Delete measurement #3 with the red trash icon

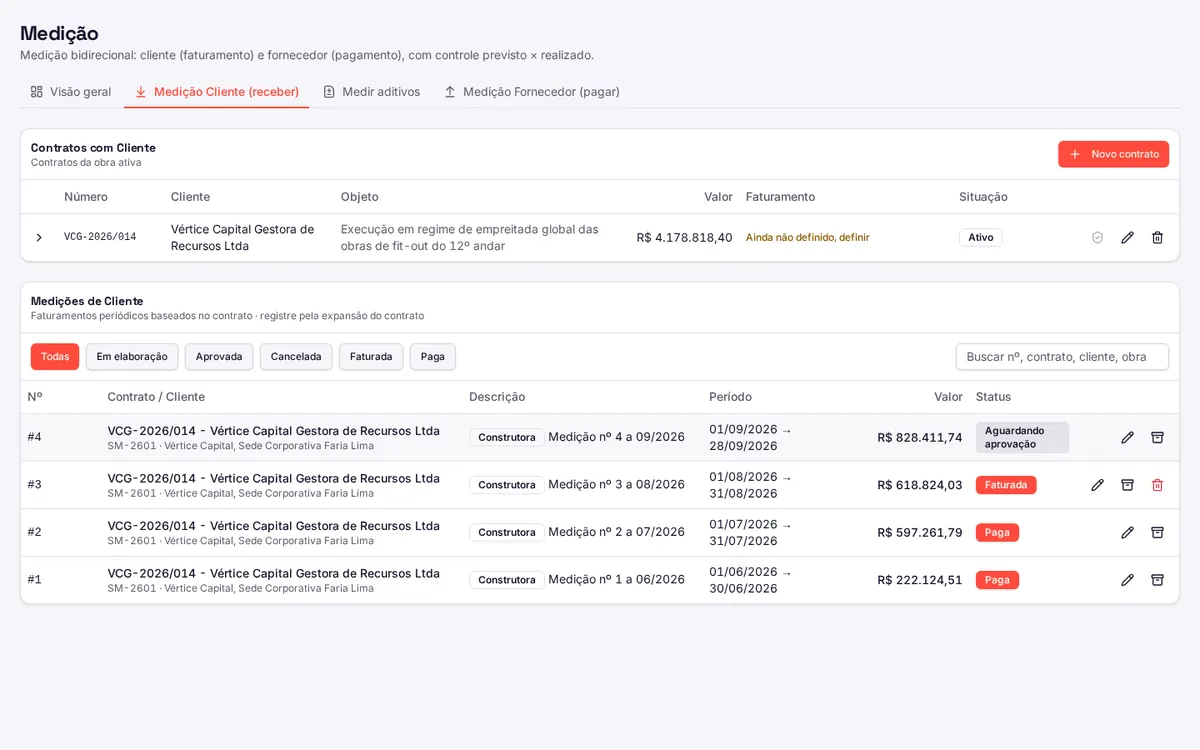click(x=1157, y=485)
